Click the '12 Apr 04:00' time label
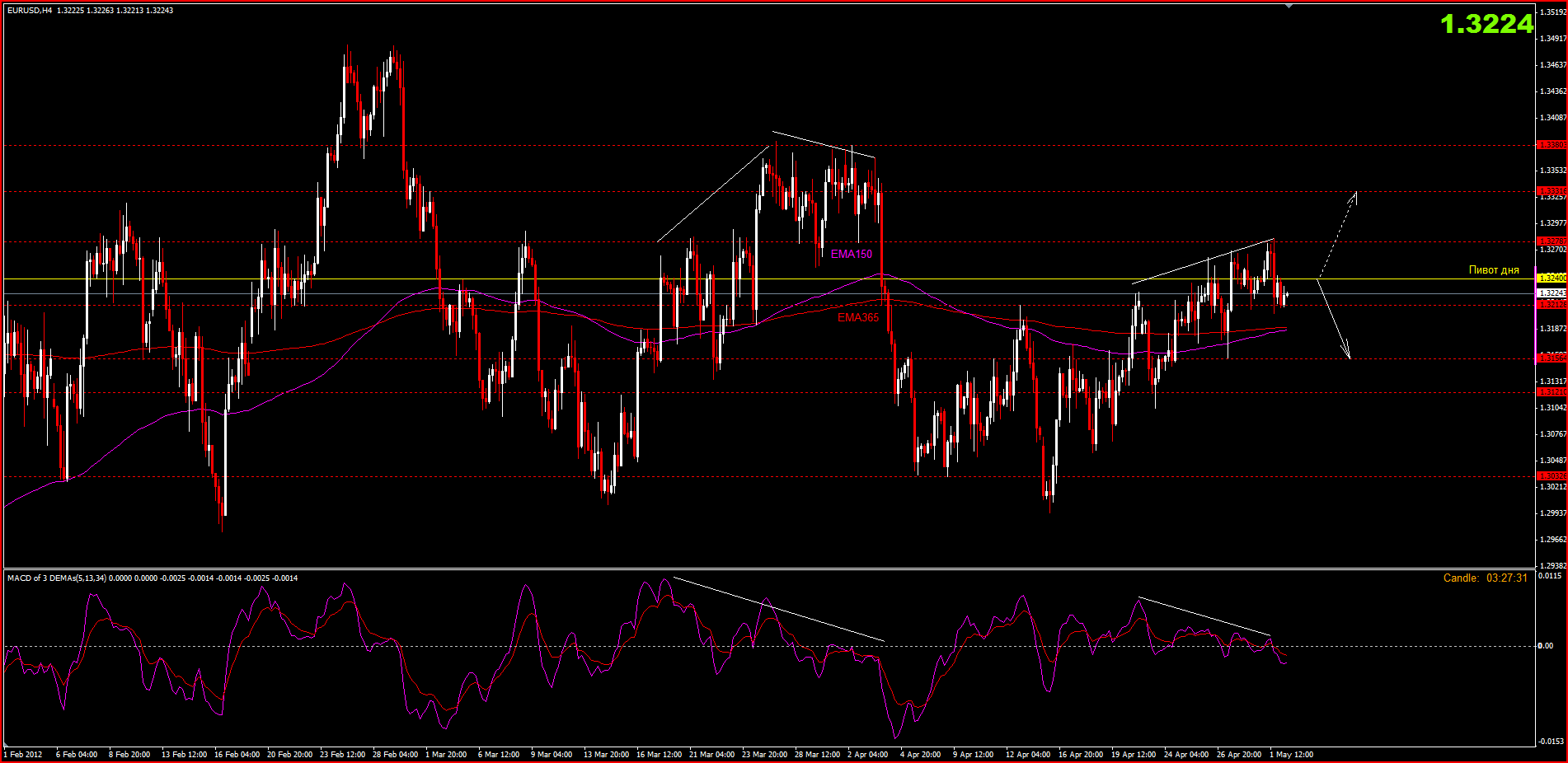The height and width of the screenshot is (763, 1568). pyautogui.click(x=1028, y=754)
